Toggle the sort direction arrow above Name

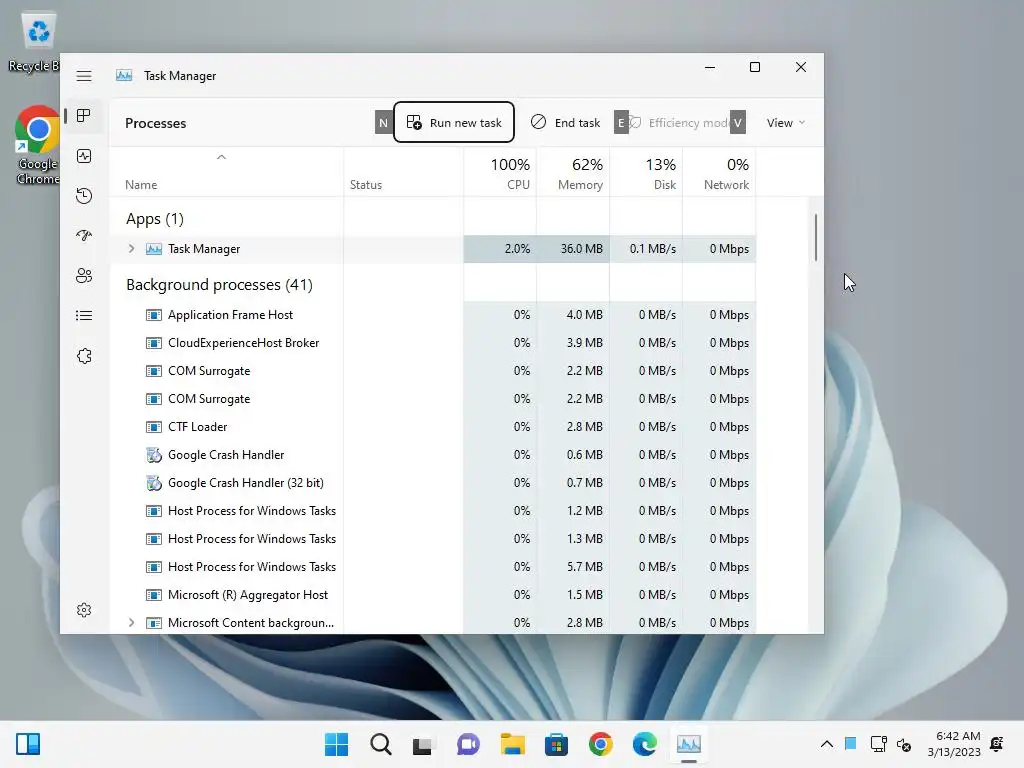[x=221, y=157]
